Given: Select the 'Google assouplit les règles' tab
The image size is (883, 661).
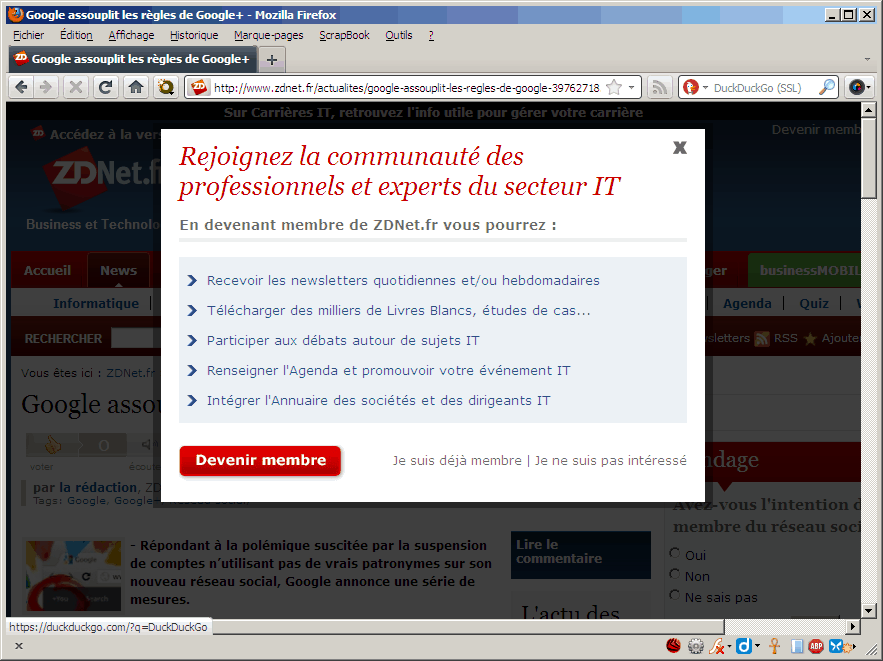Looking at the screenshot, I should click(133, 59).
